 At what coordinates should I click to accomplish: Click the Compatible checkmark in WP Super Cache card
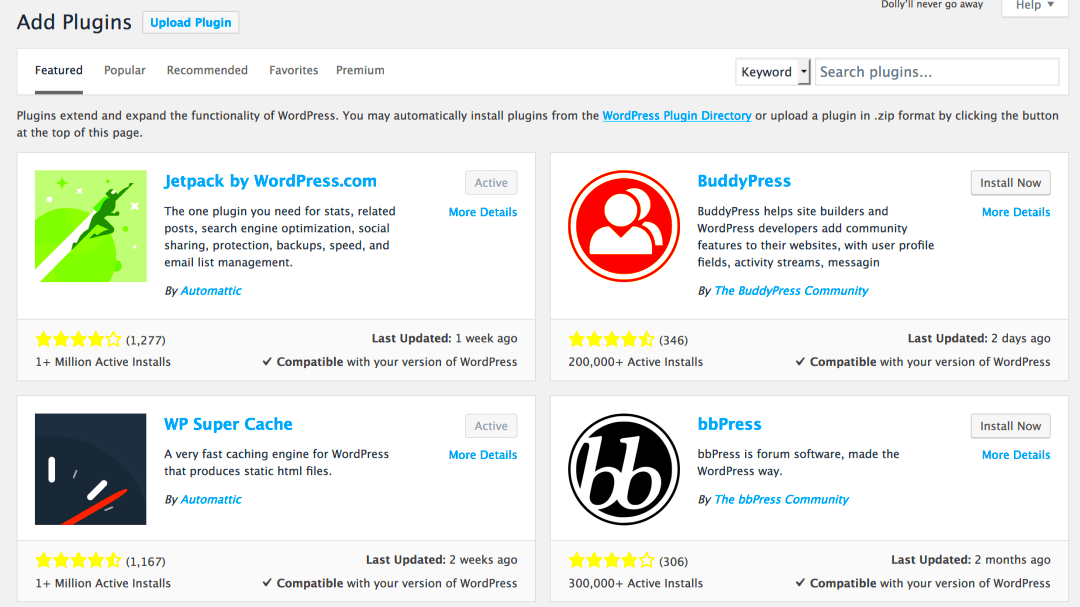click(267, 583)
